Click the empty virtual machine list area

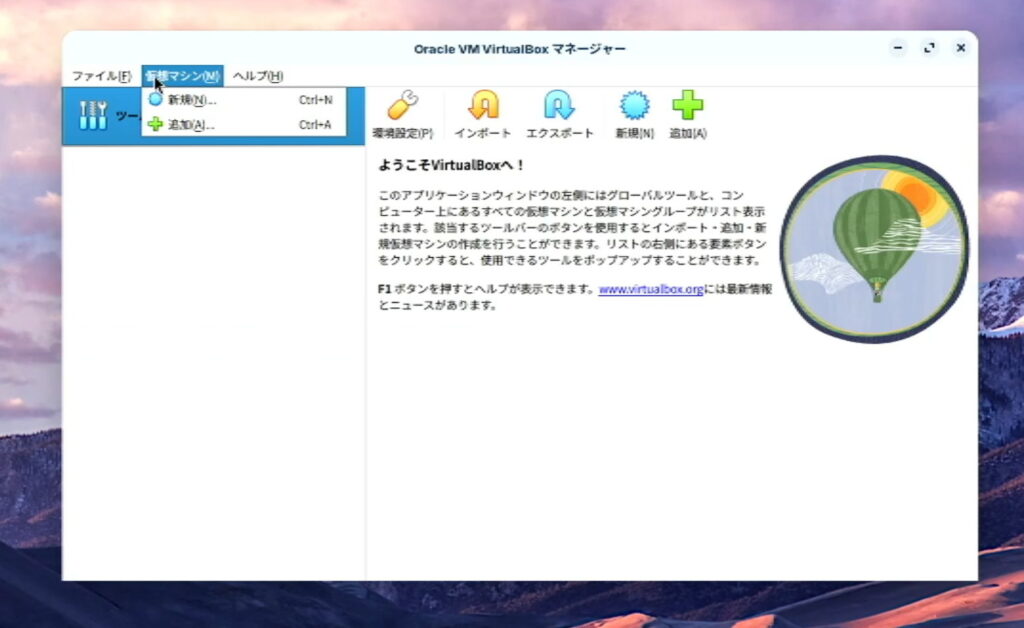click(x=213, y=360)
